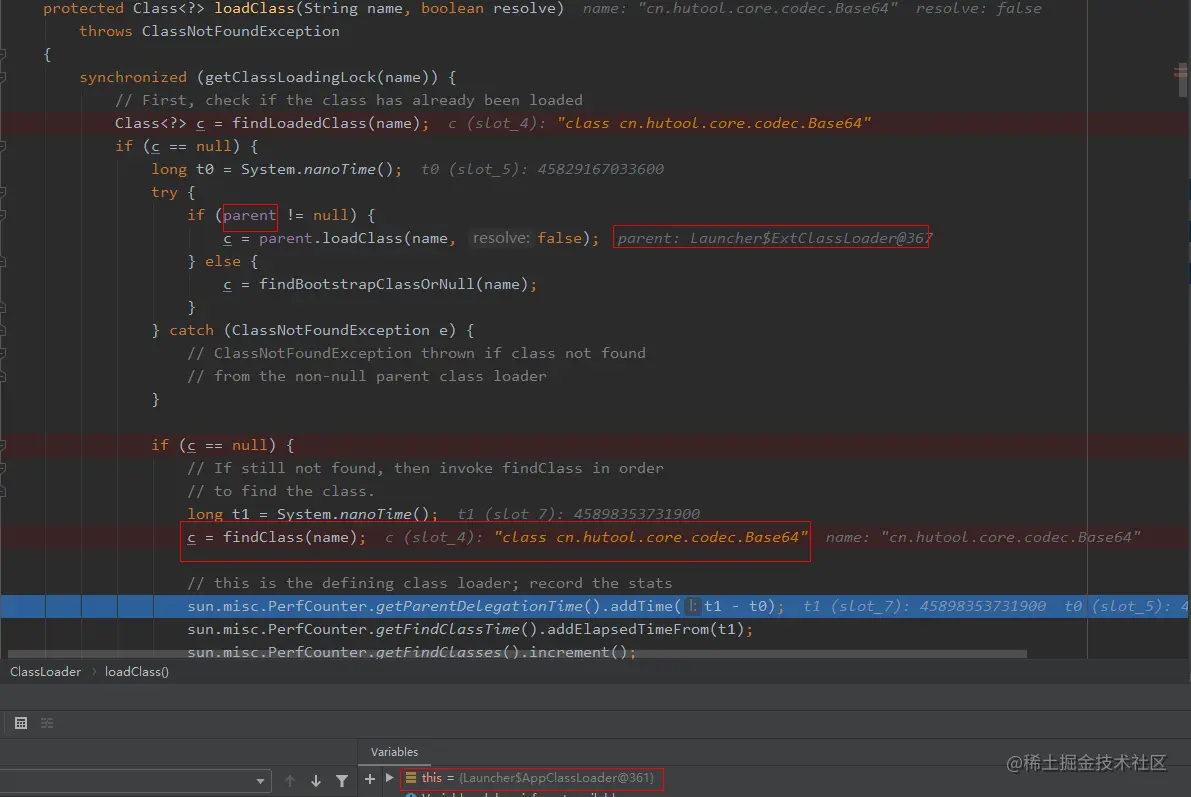Switch to the Variables tab
The height and width of the screenshot is (797, 1191).
pyautogui.click(x=394, y=752)
